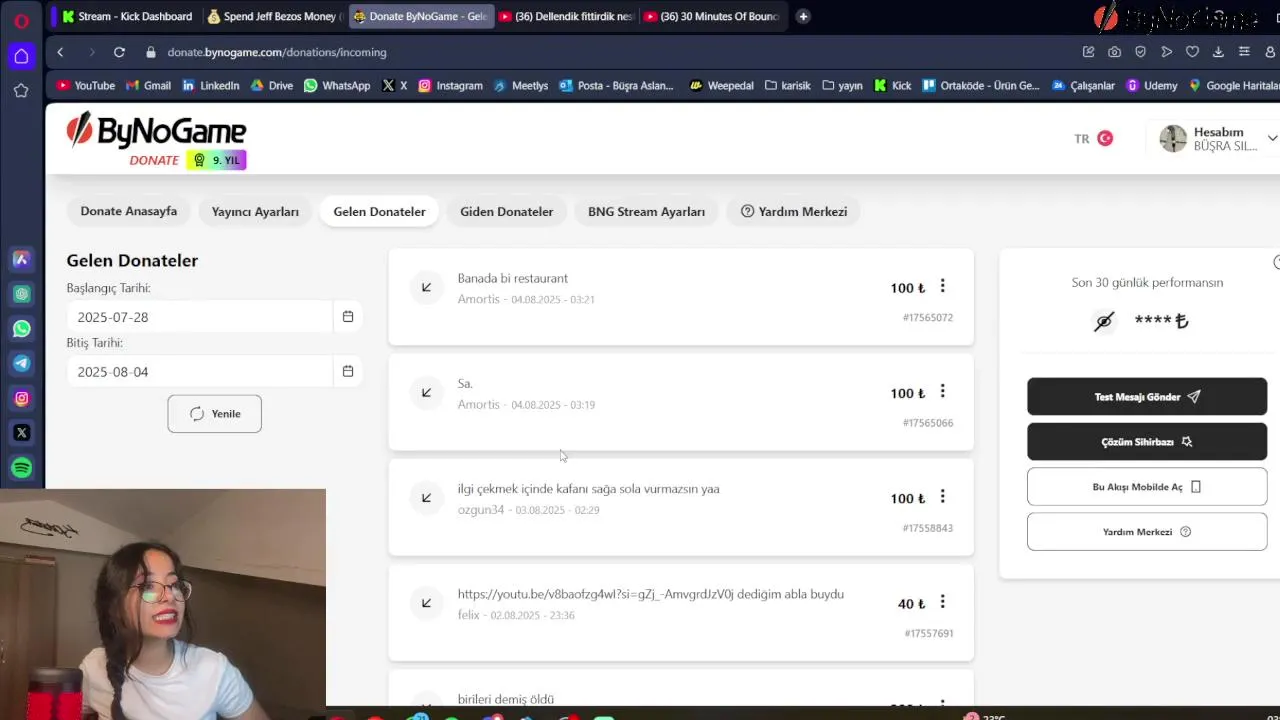Click the 9. YIL badge
The image size is (1280, 720).
216,160
